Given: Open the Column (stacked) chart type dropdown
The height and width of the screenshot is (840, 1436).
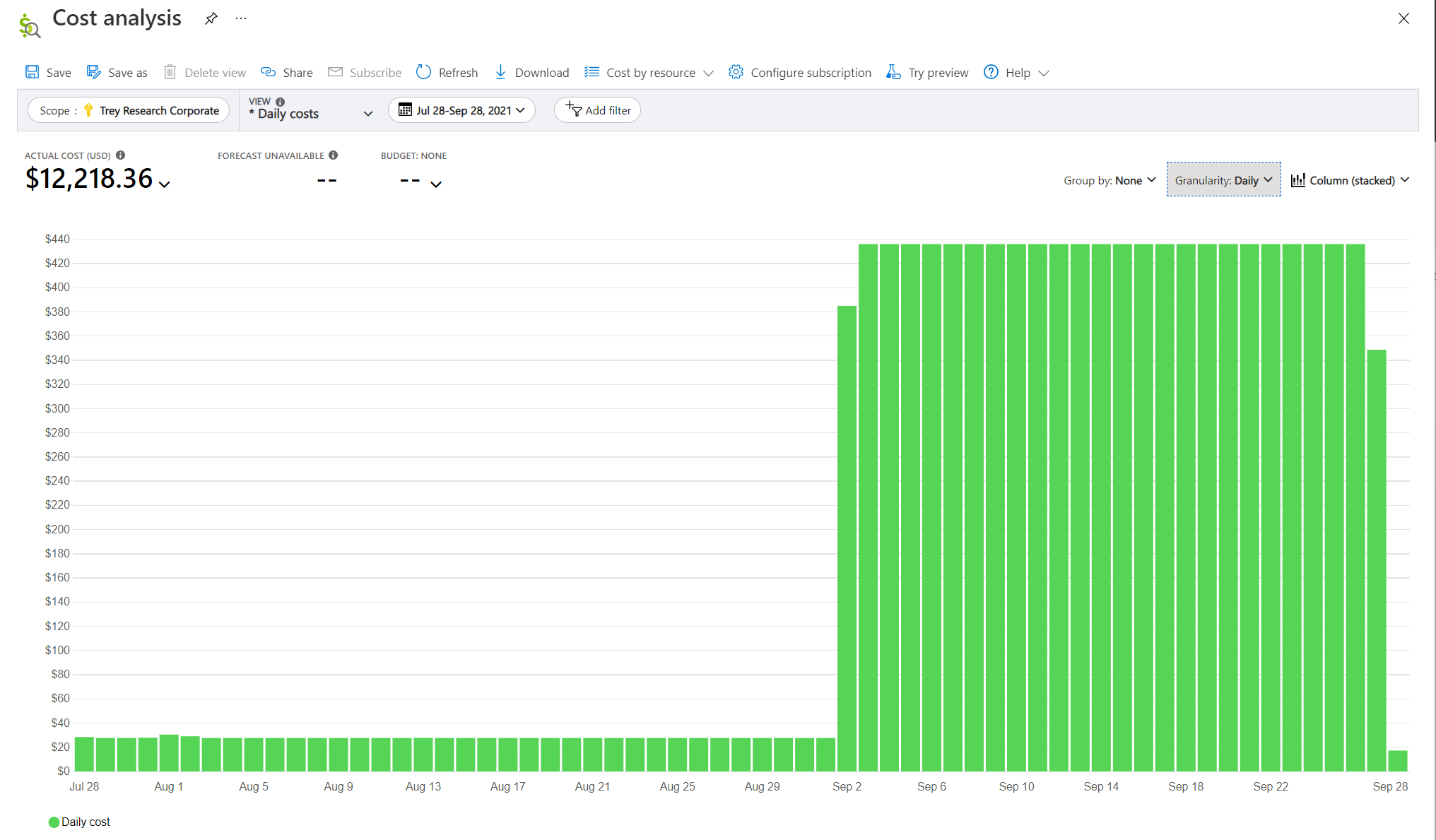Looking at the screenshot, I should [1350, 180].
